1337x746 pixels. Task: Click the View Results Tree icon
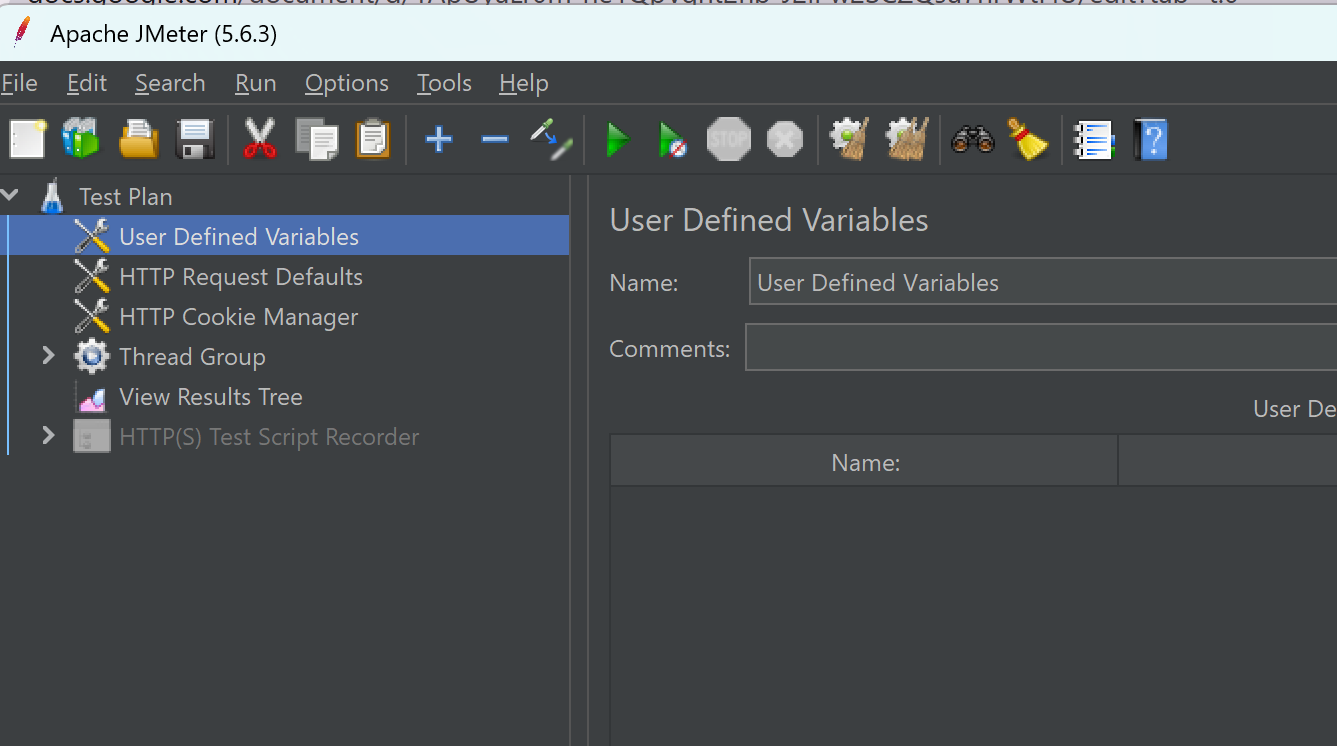tap(91, 397)
